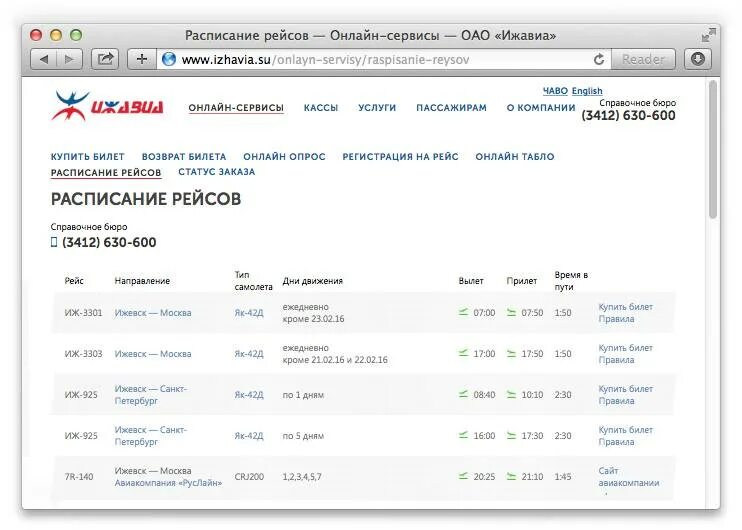Open Як-42Д aircraft link for ИЖ-3303

coord(249,354)
